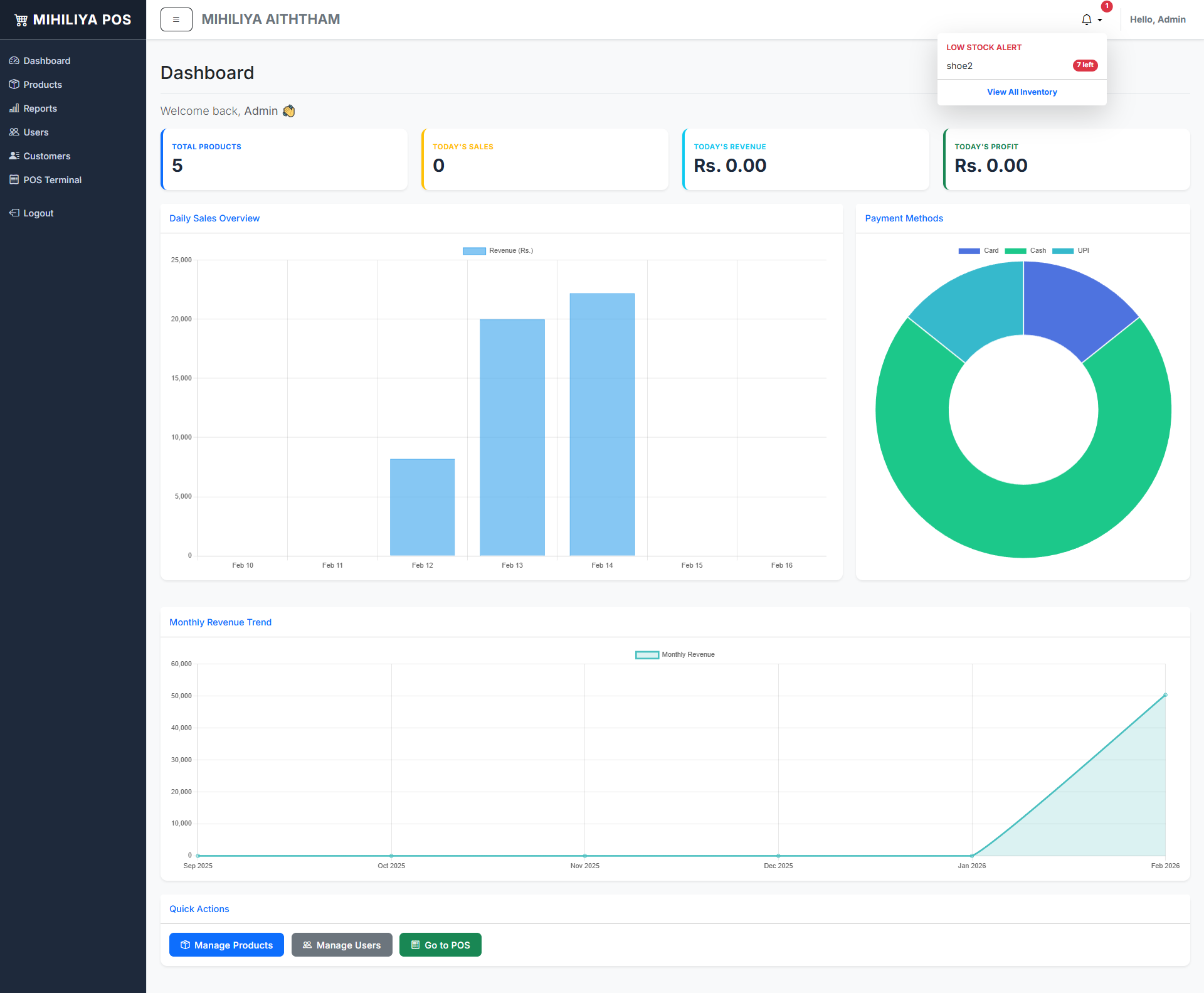Click the red notification count badge
This screenshot has height=993, width=1204.
(x=1107, y=6)
